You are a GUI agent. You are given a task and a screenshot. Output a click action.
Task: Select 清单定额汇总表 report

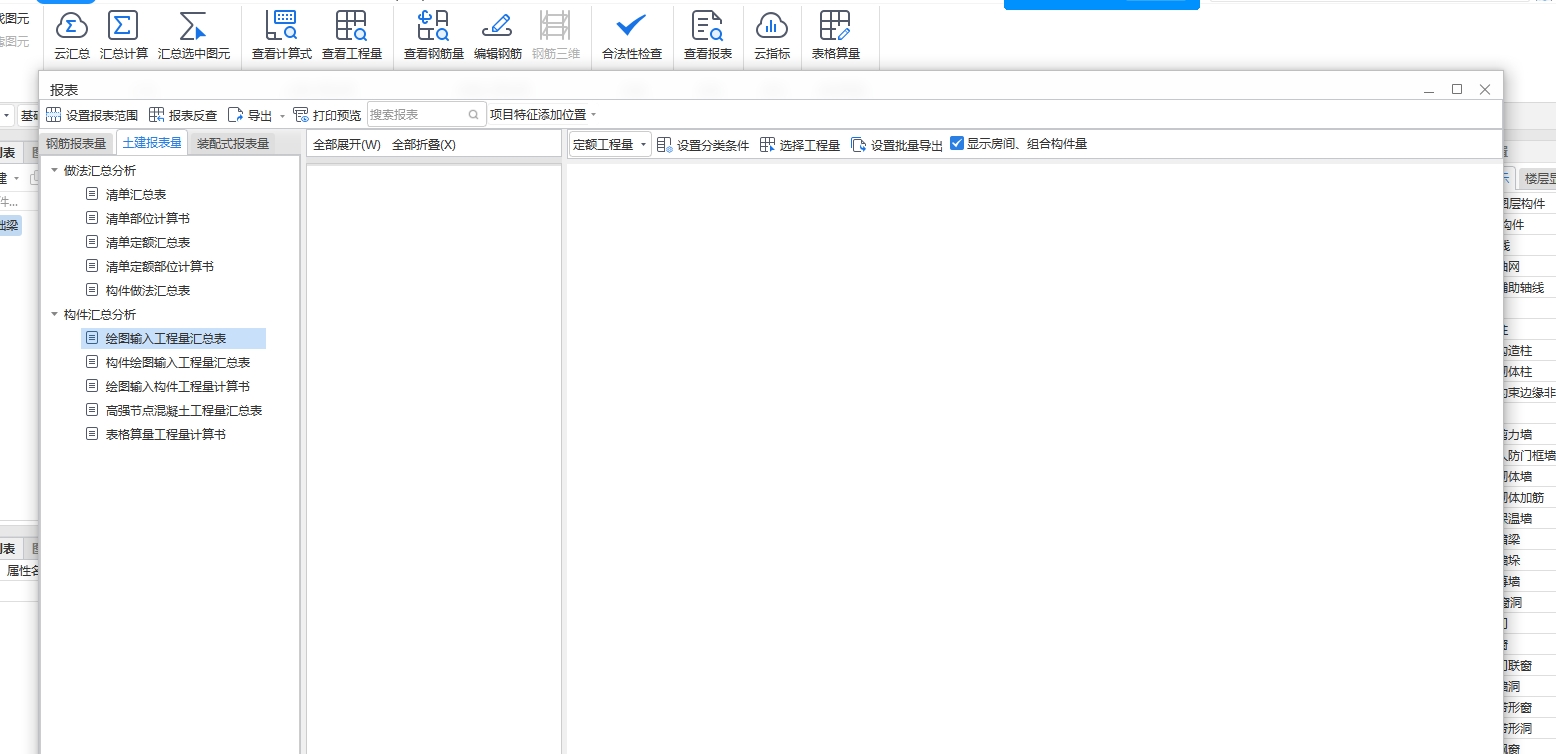pyautogui.click(x=148, y=243)
